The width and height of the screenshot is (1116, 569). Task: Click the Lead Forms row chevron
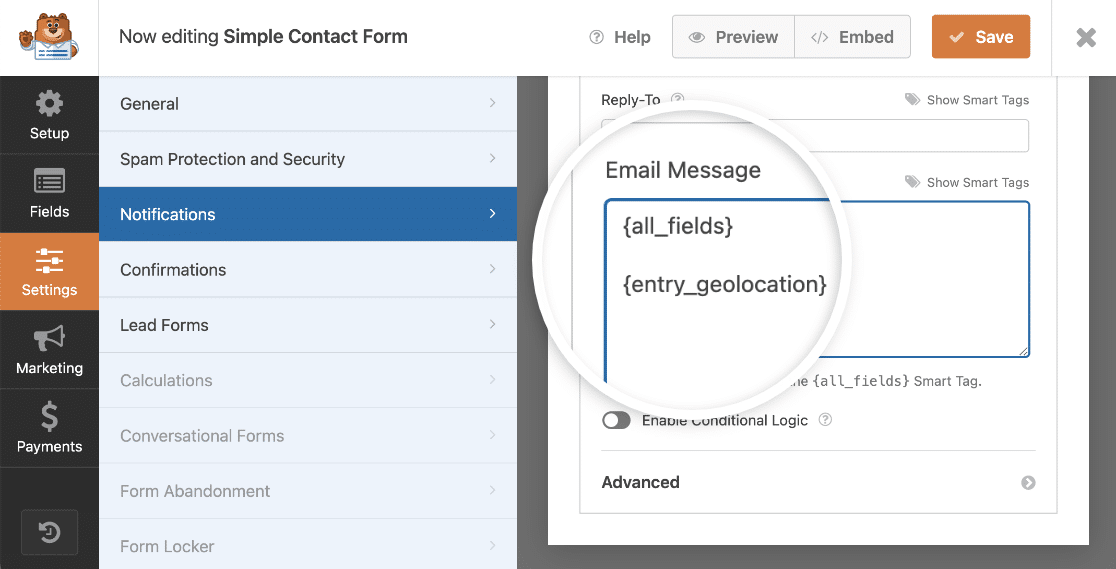pos(493,325)
